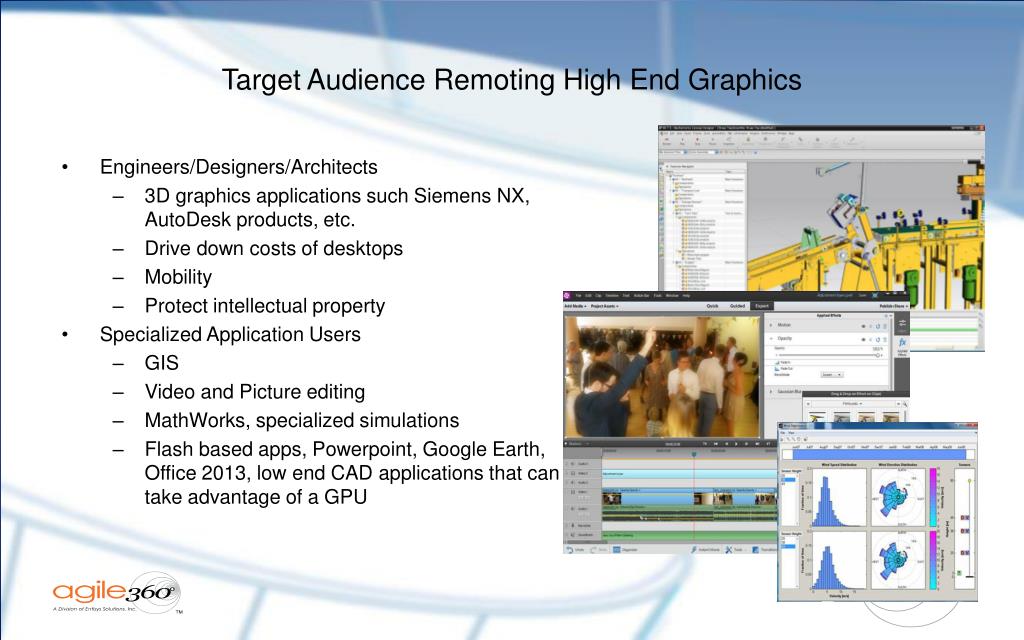The height and width of the screenshot is (640, 1024).
Task: Select the first effect thumbnail in effects popup
Action: [x=817, y=417]
